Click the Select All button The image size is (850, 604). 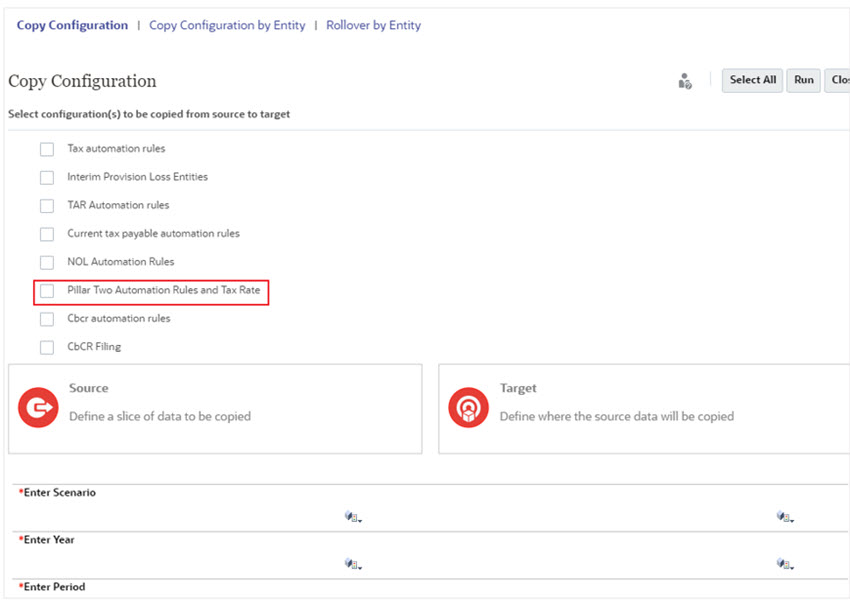[752, 80]
